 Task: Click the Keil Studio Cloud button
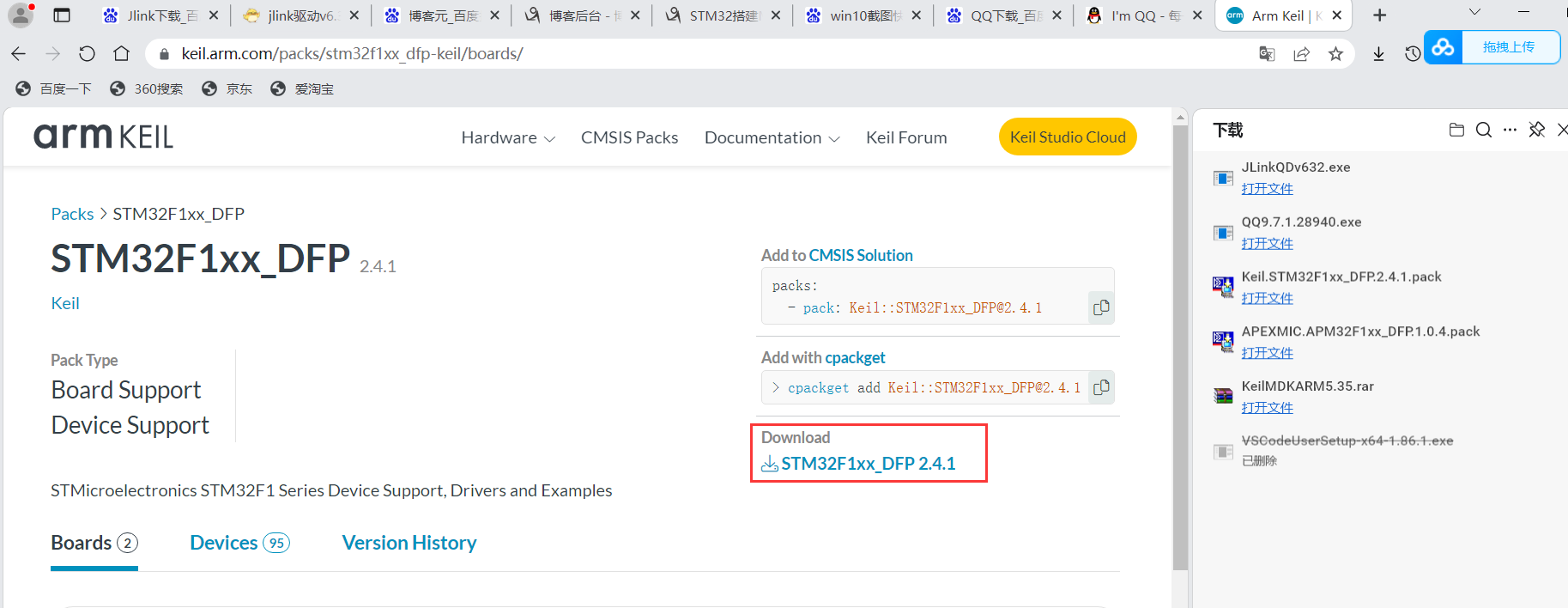1068,137
